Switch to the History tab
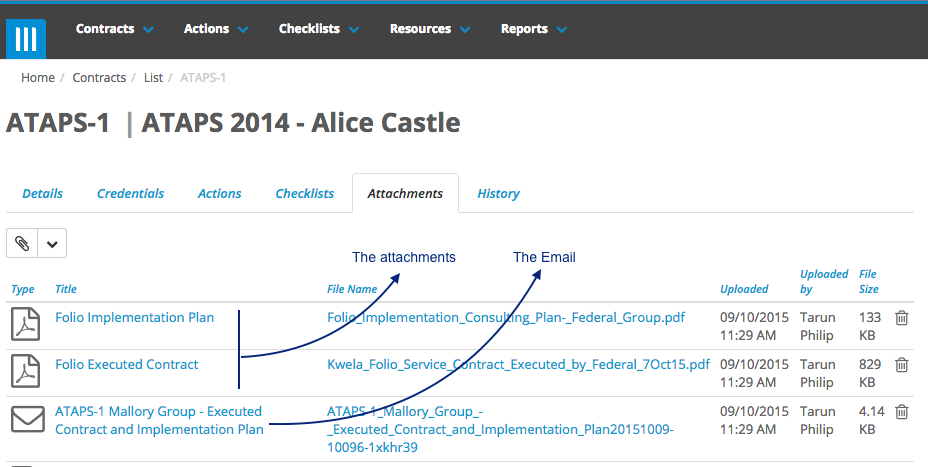 point(498,194)
